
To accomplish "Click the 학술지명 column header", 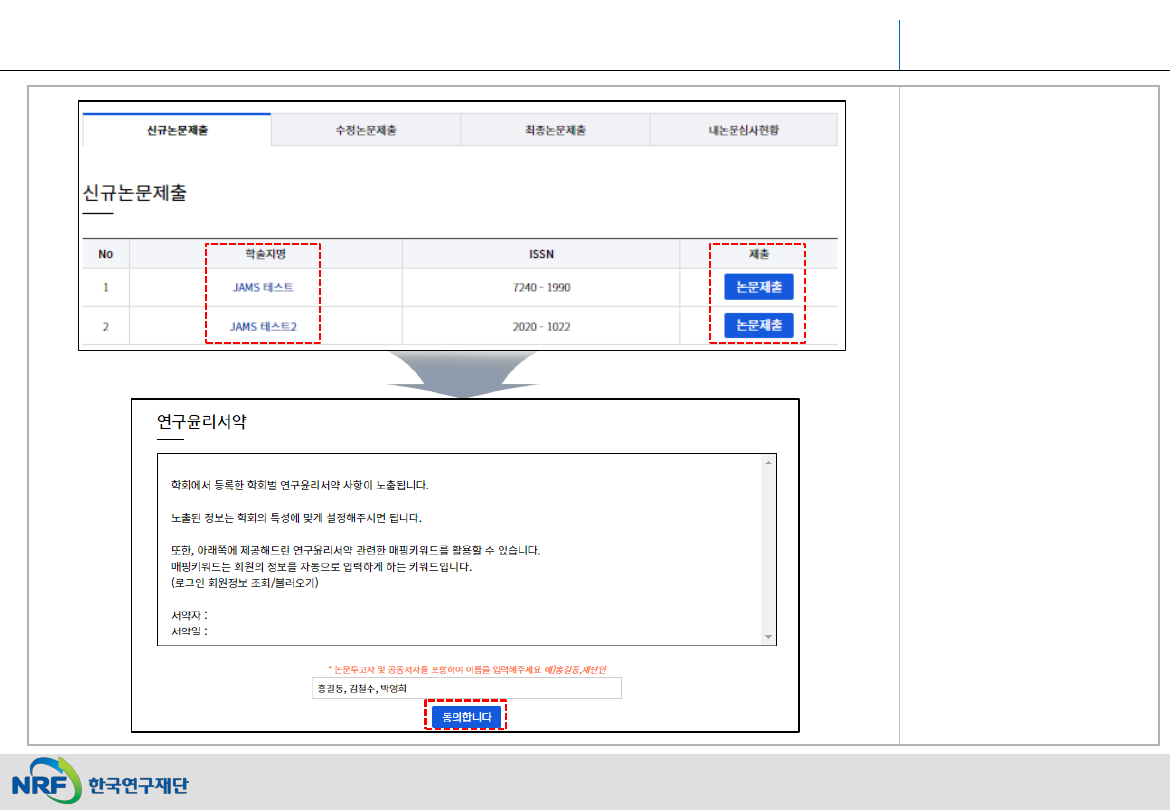I will (x=265, y=254).
